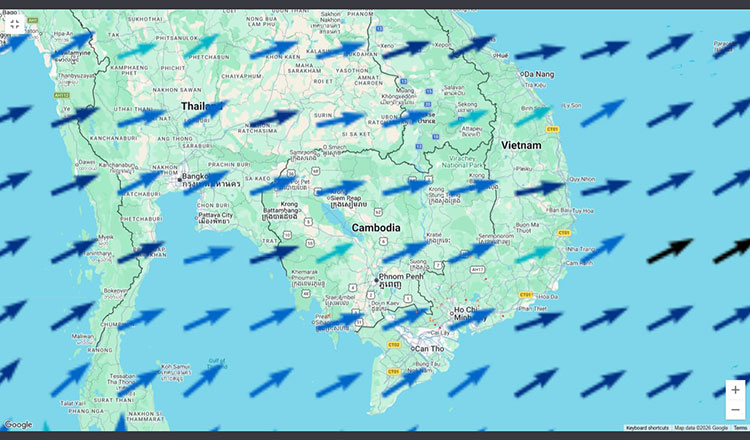Click the Can Tho city label
The height and width of the screenshot is (440, 750).
pos(430,349)
